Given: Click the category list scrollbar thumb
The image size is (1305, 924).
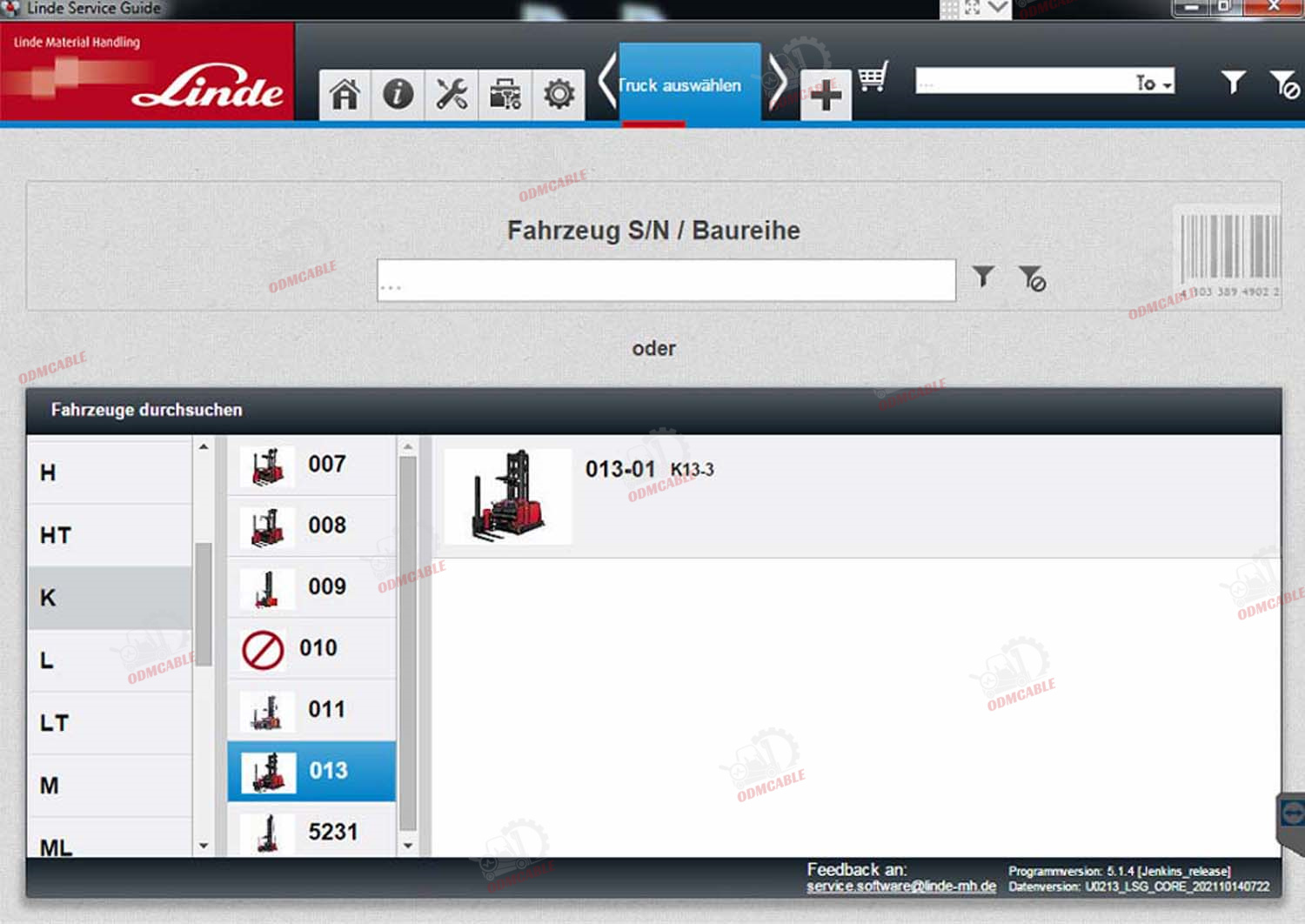Looking at the screenshot, I should 204,604.
